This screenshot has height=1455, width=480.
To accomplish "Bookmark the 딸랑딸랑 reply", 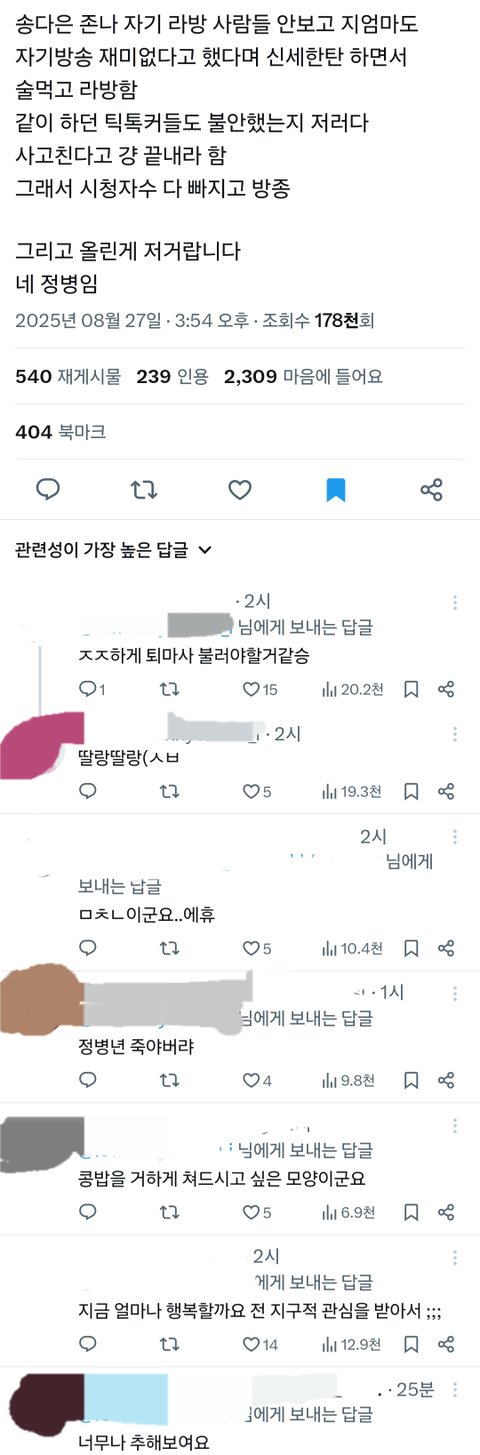I will (411, 791).
